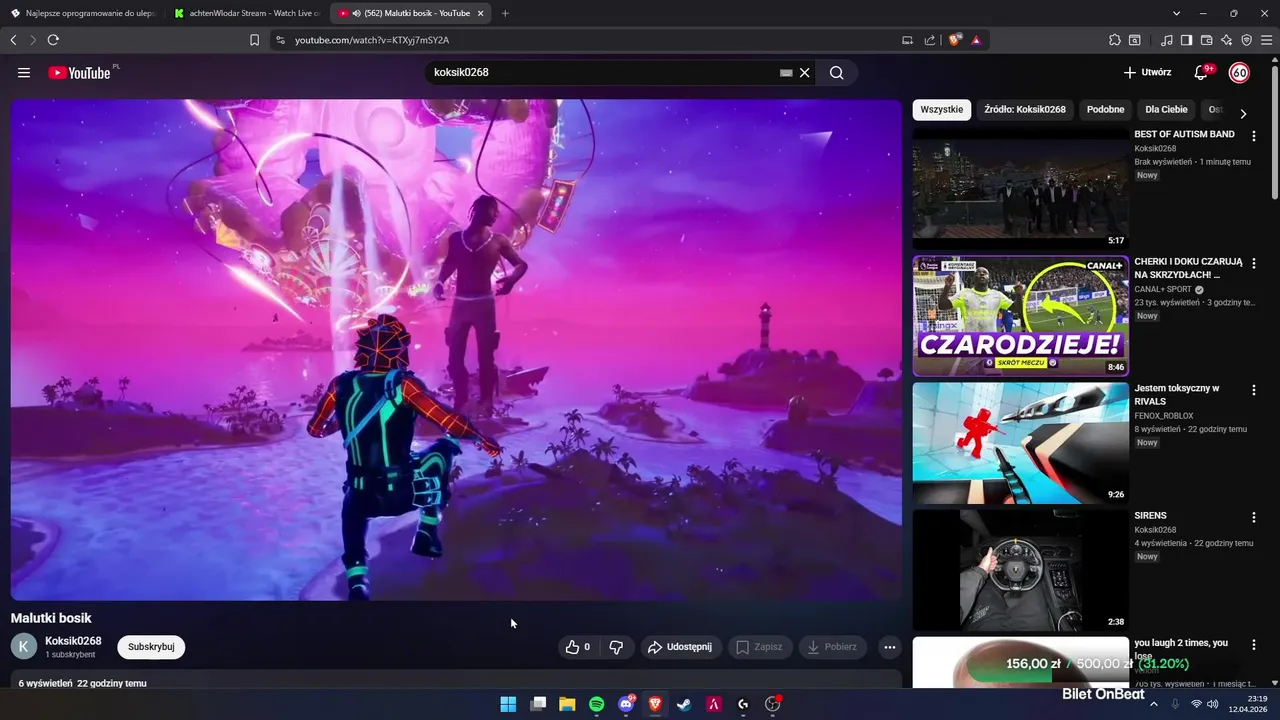Click the Utwórz create button
The image size is (1280, 720).
click(1147, 73)
